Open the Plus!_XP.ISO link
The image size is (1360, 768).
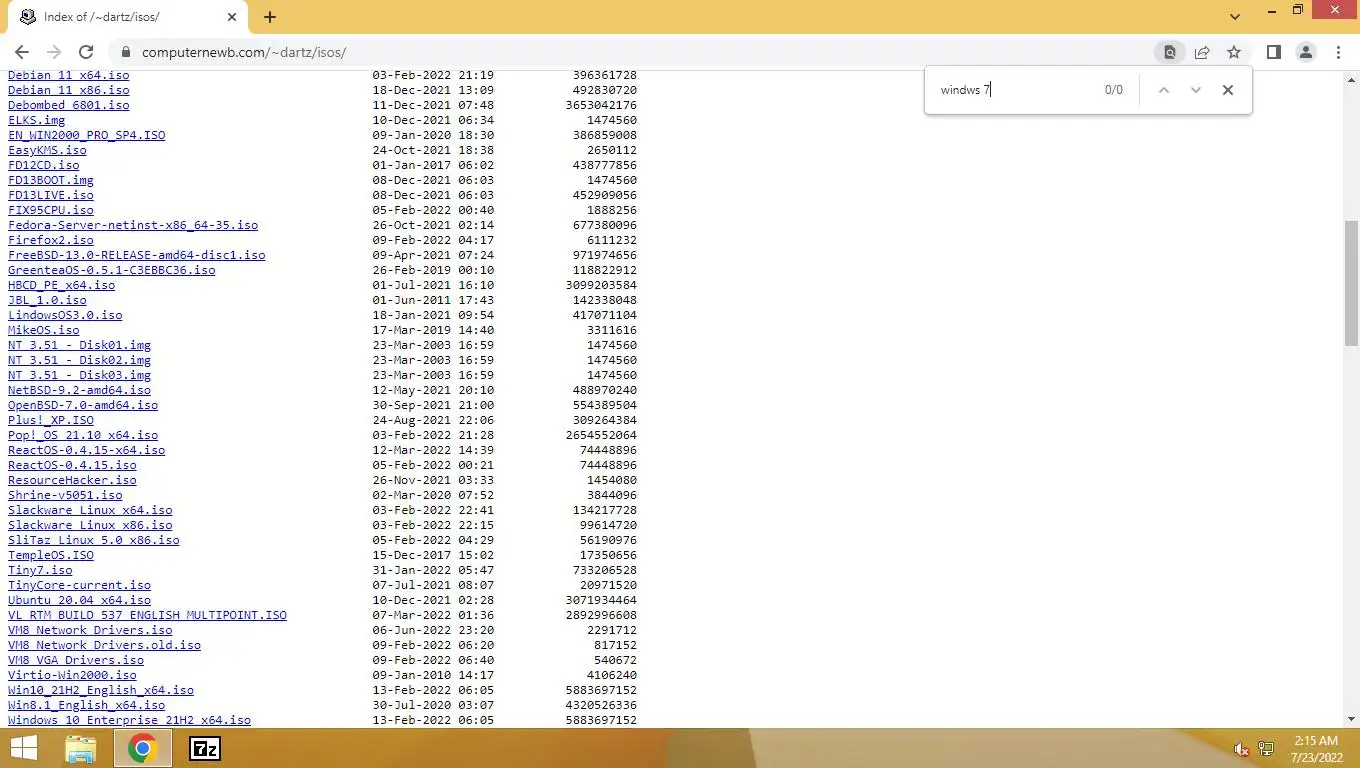point(50,420)
